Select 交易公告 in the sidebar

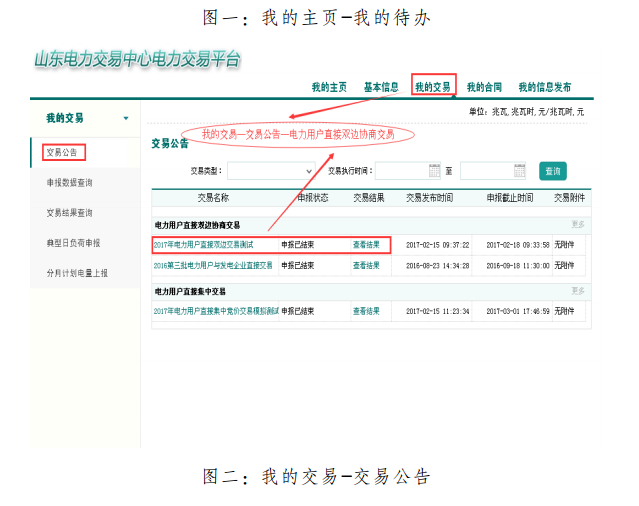(x=62, y=153)
